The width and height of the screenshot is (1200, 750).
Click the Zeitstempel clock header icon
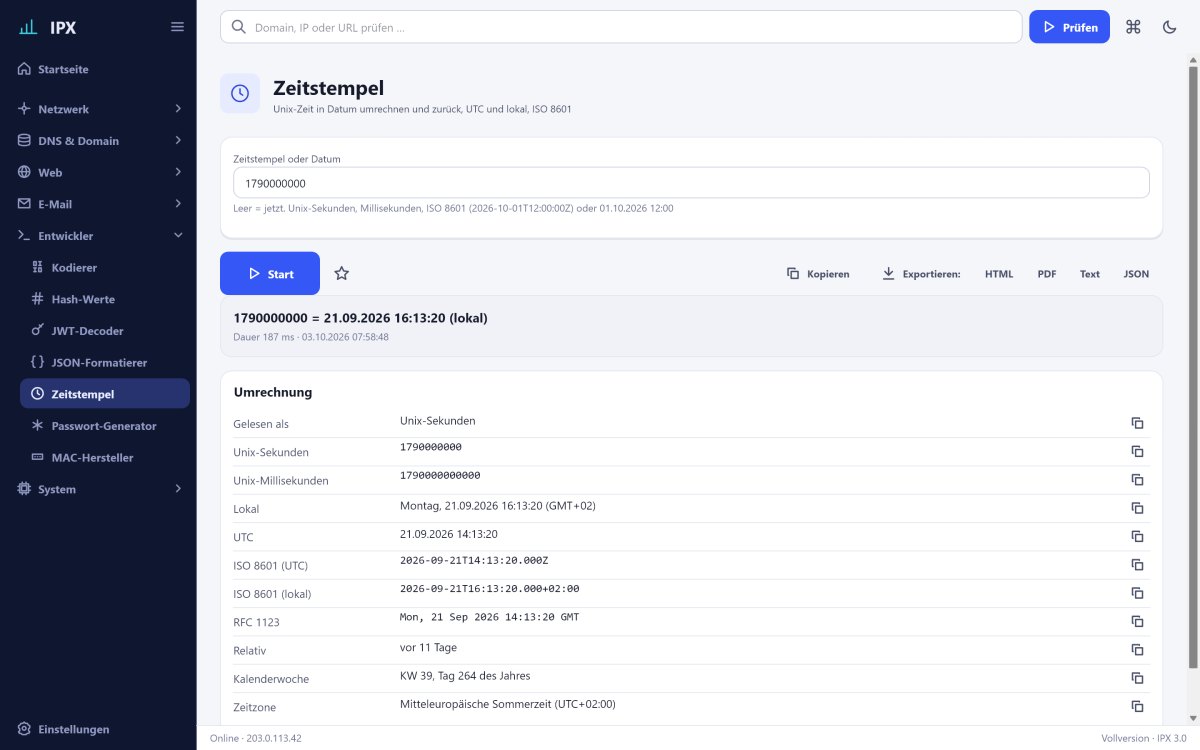click(x=240, y=93)
